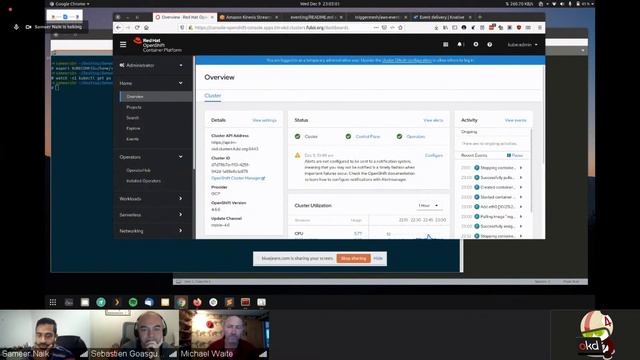Click the browser address bar URL
Screen dimensions: 640x360
[271, 27]
